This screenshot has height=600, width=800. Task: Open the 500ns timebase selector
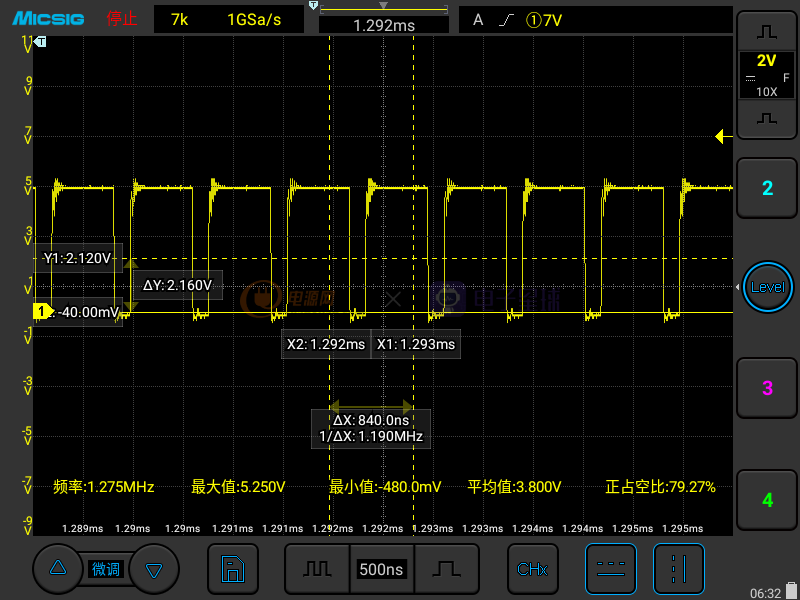[381, 569]
